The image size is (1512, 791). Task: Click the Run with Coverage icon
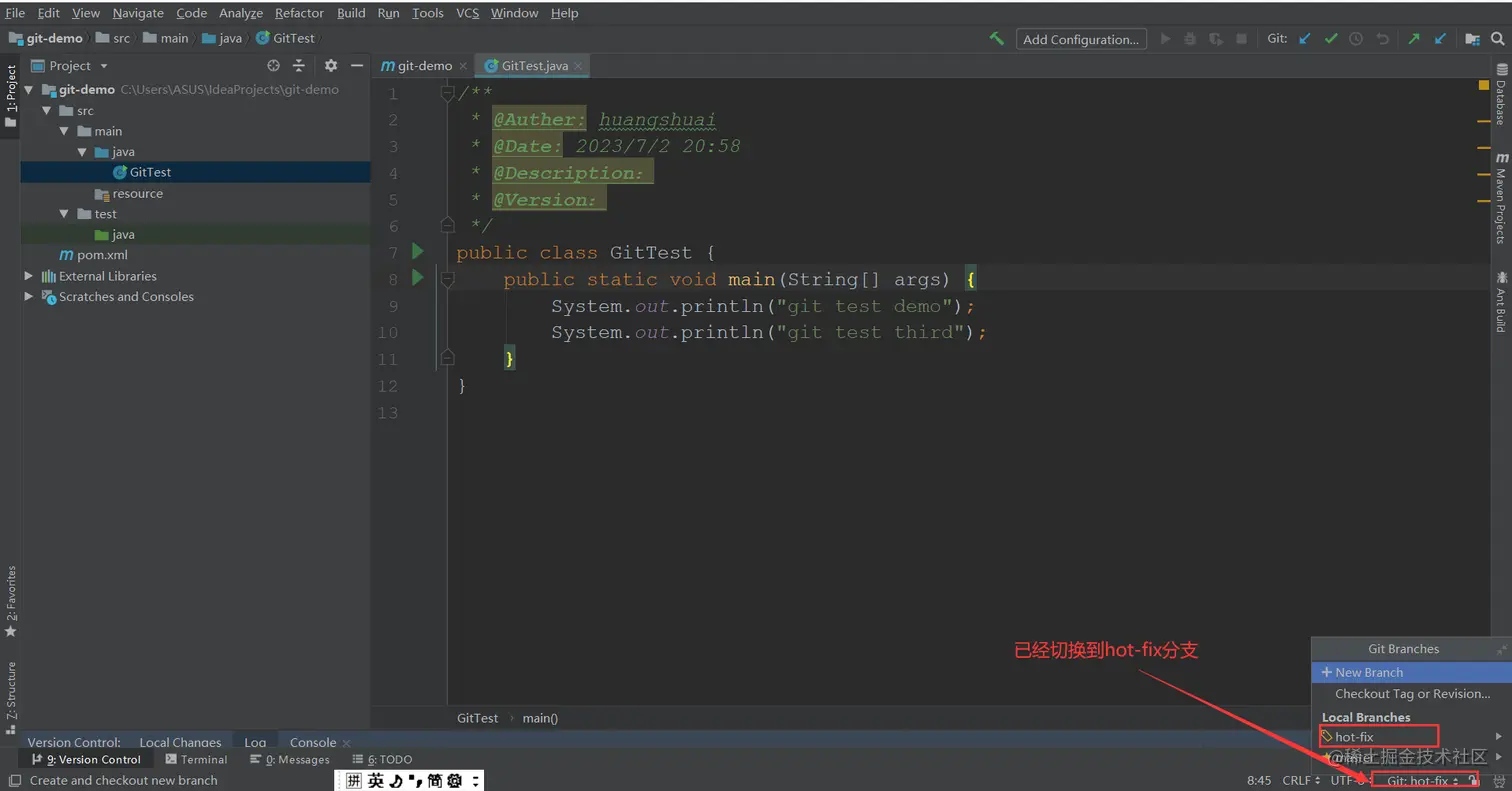click(x=1216, y=39)
